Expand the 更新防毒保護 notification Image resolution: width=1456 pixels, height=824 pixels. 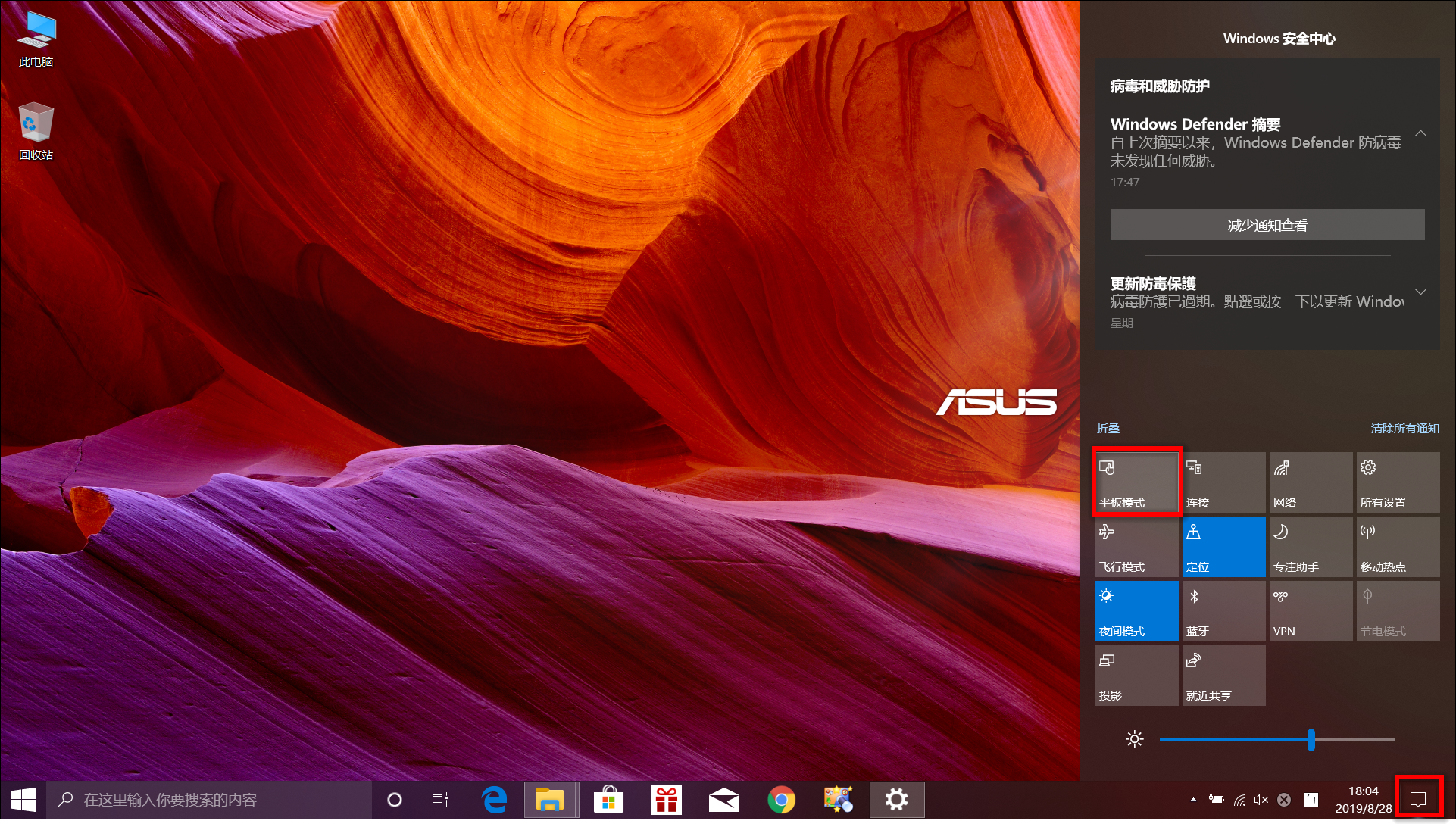pyautogui.click(x=1421, y=292)
